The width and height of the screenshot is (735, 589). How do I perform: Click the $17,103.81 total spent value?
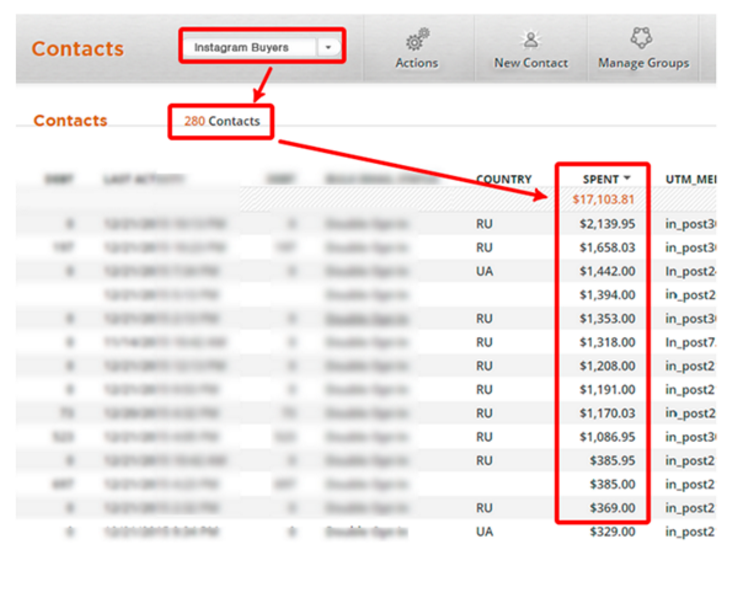pos(603,199)
